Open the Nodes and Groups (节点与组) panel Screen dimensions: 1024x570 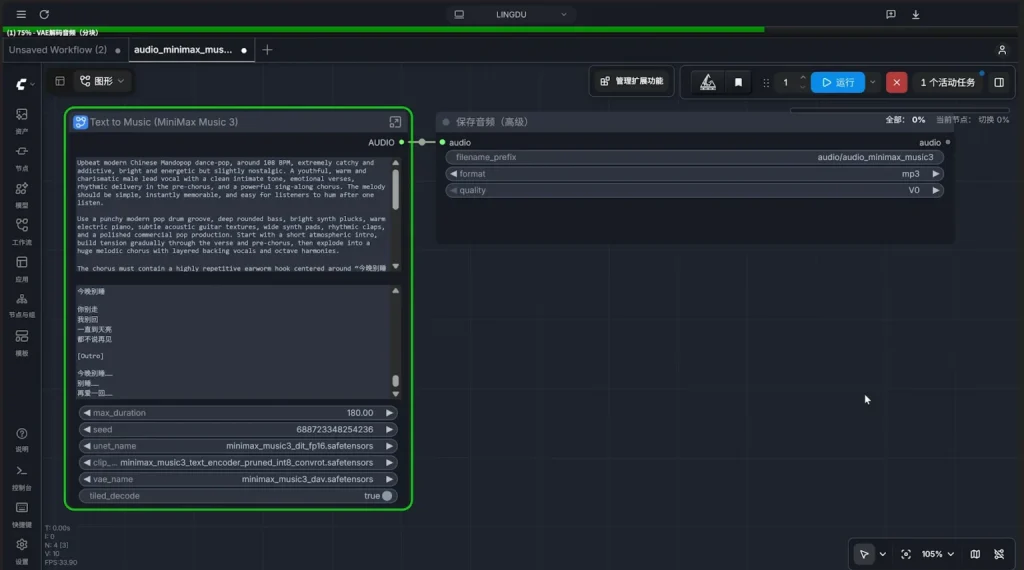tap(22, 305)
